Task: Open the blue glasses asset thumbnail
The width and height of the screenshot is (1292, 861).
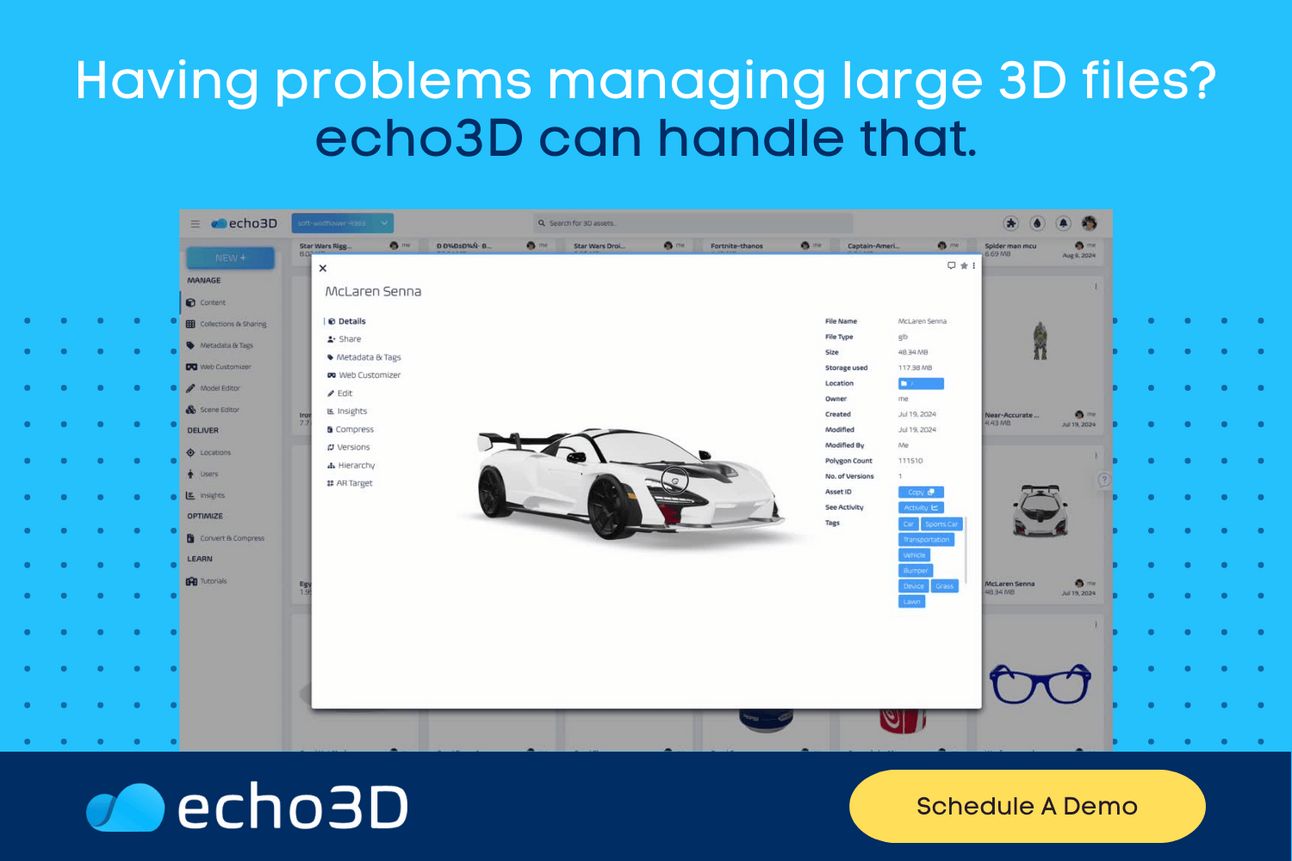Action: coord(1040,683)
